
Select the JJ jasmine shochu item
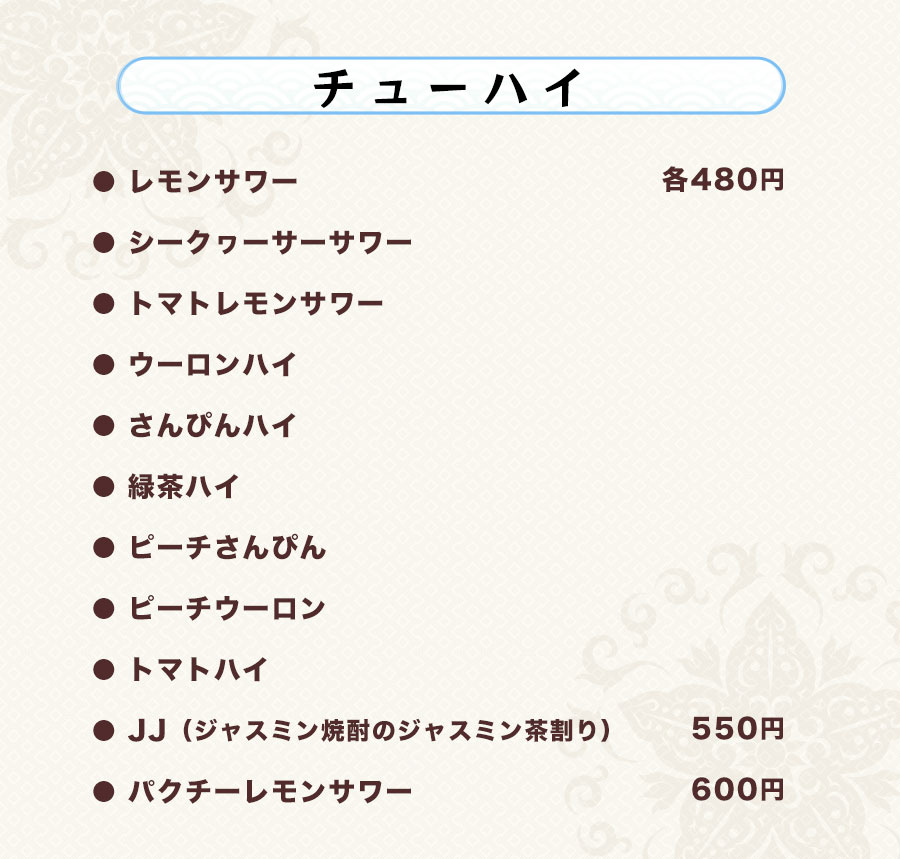coord(370,731)
